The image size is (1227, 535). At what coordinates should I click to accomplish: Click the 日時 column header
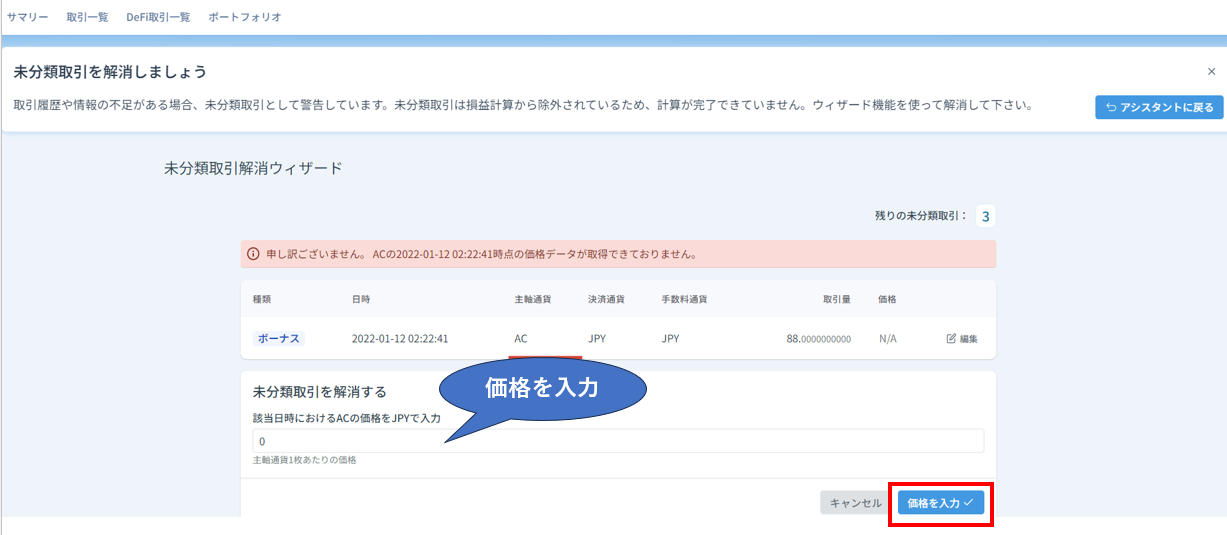tap(362, 299)
